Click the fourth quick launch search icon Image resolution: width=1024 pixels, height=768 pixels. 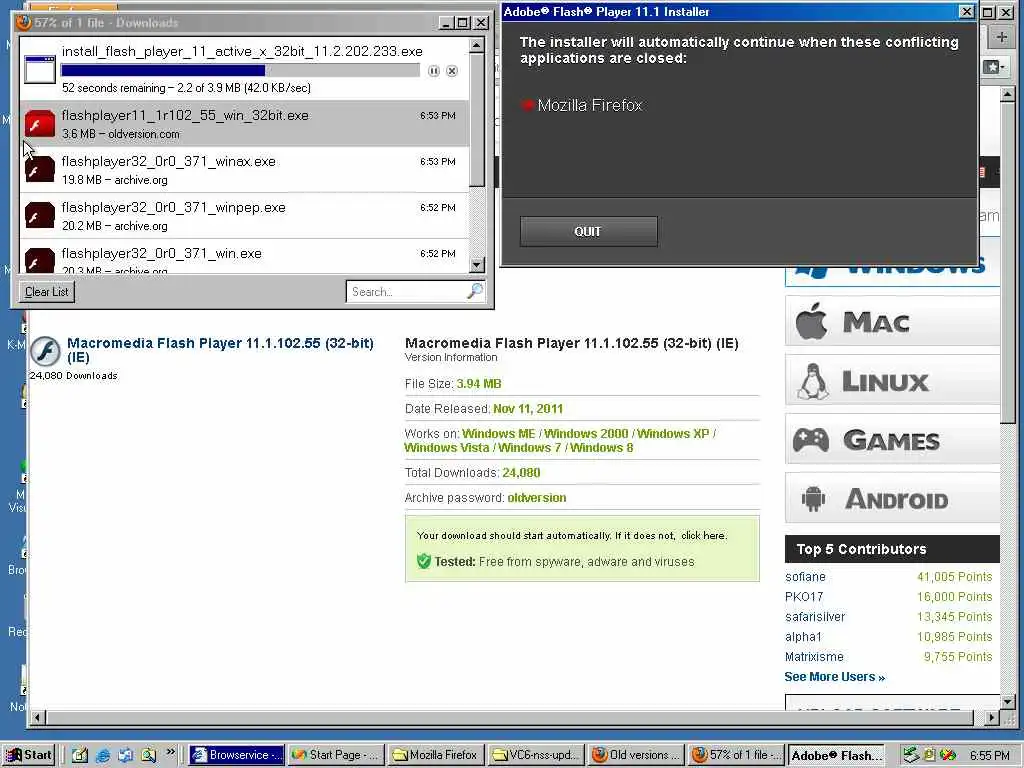pyautogui.click(x=148, y=755)
